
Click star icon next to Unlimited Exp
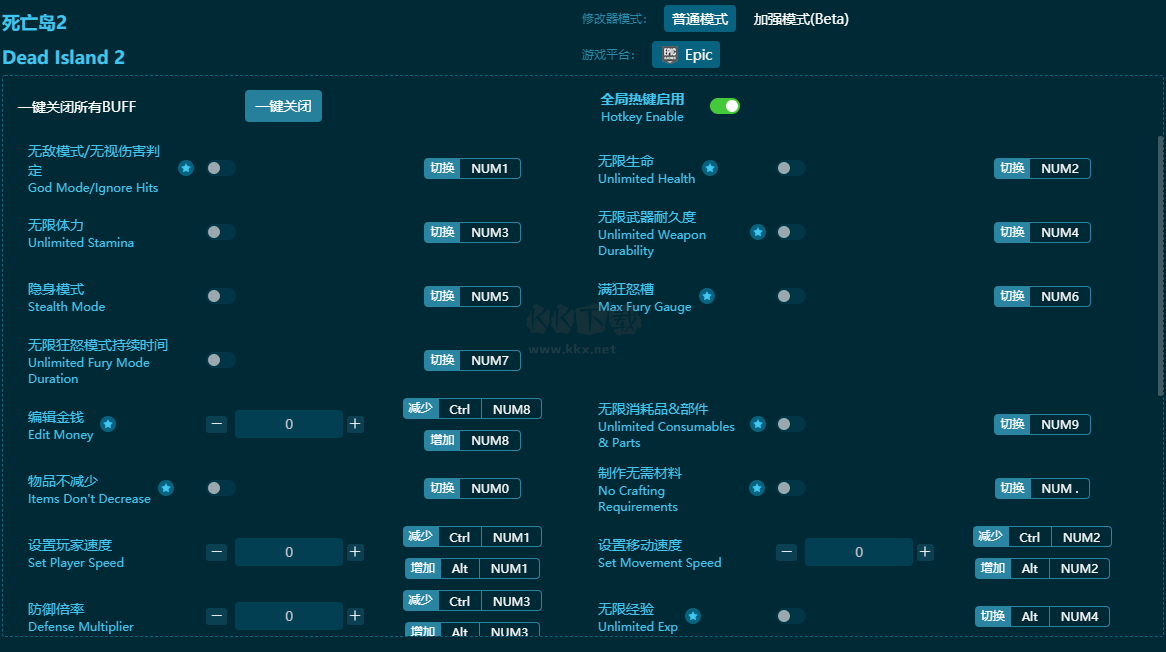(x=693, y=616)
